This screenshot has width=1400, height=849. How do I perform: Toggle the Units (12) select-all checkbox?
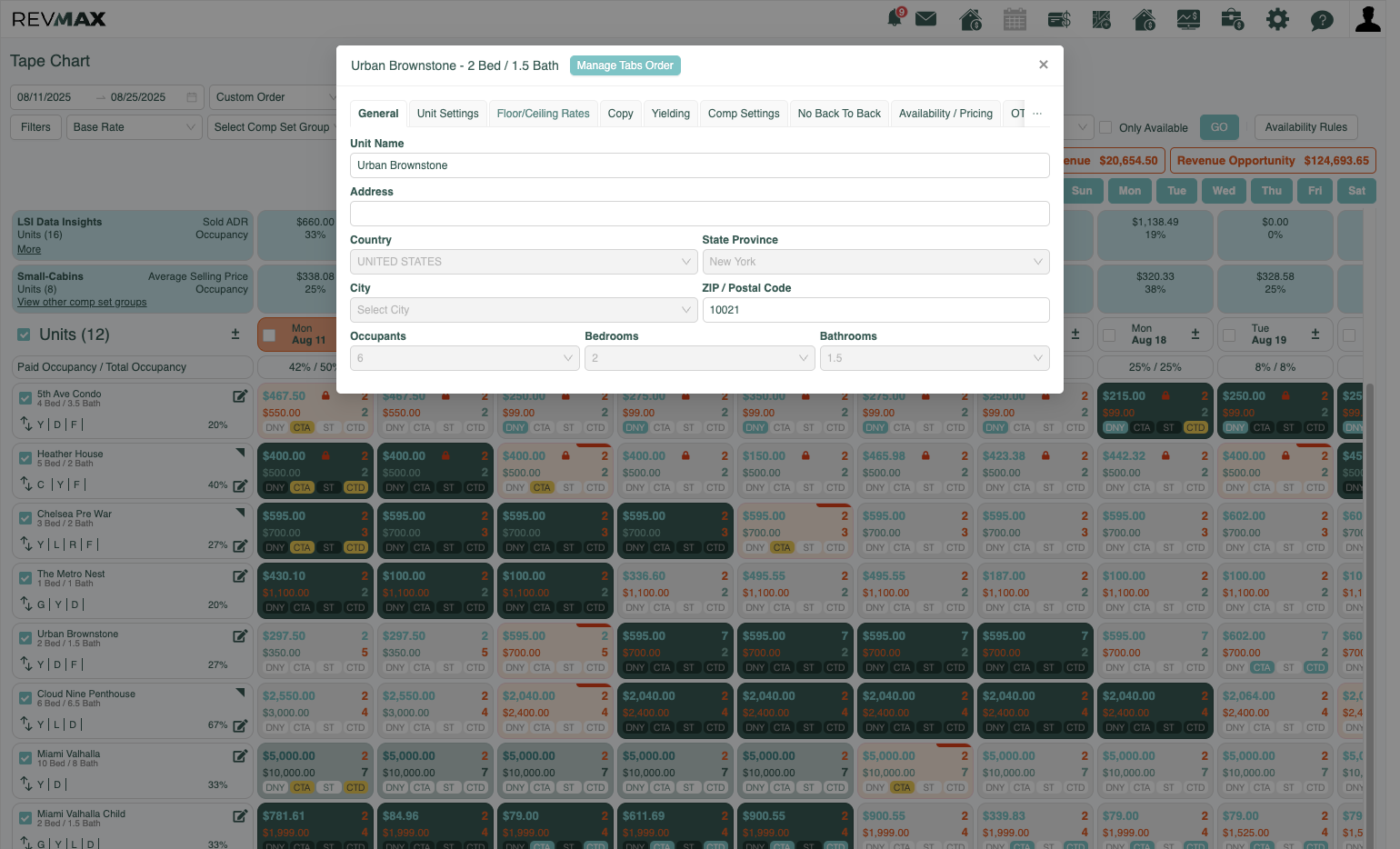[x=25, y=335]
